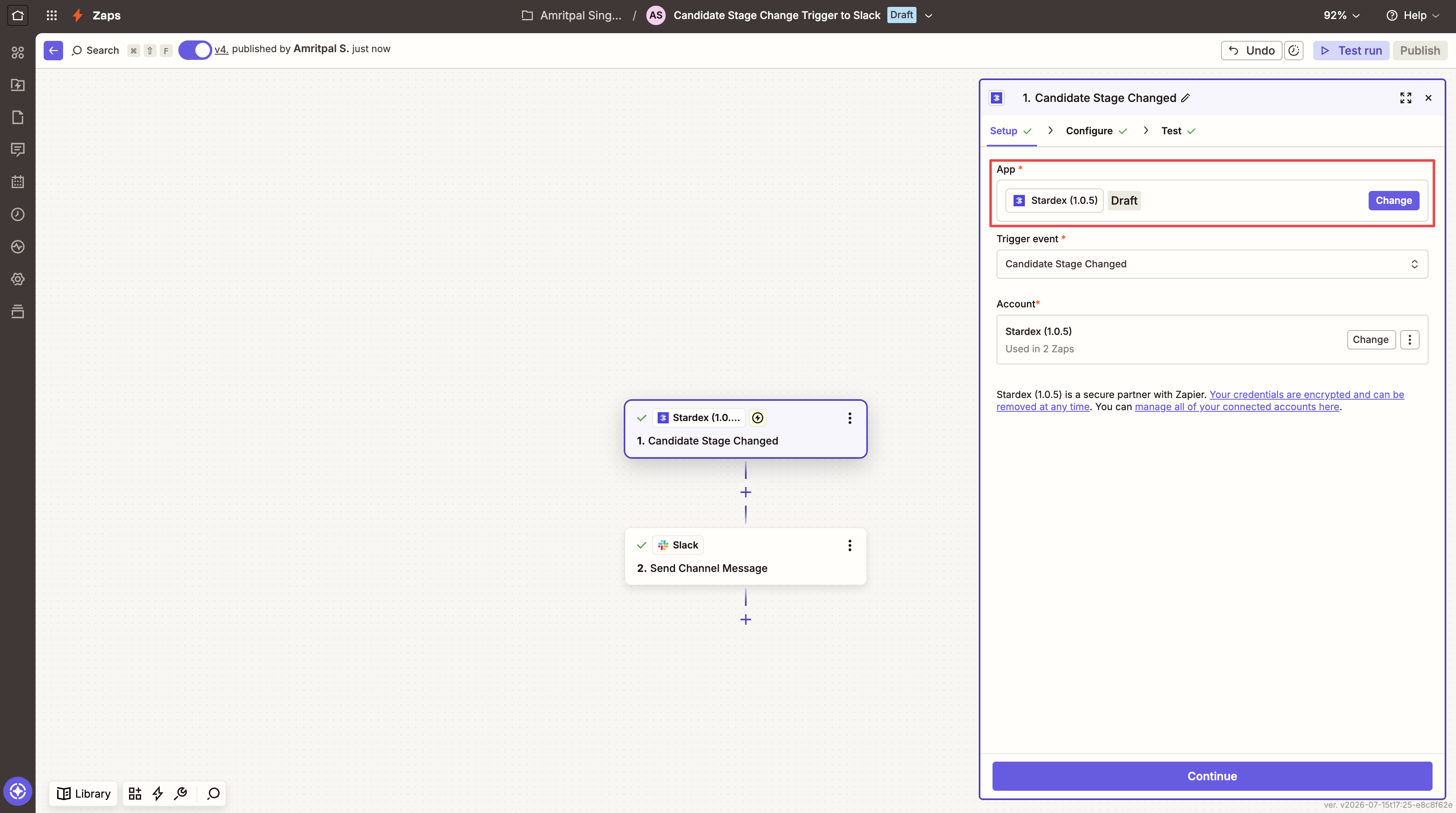Open the settings gear in left sidebar
The width and height of the screenshot is (1456, 813).
tap(17, 279)
